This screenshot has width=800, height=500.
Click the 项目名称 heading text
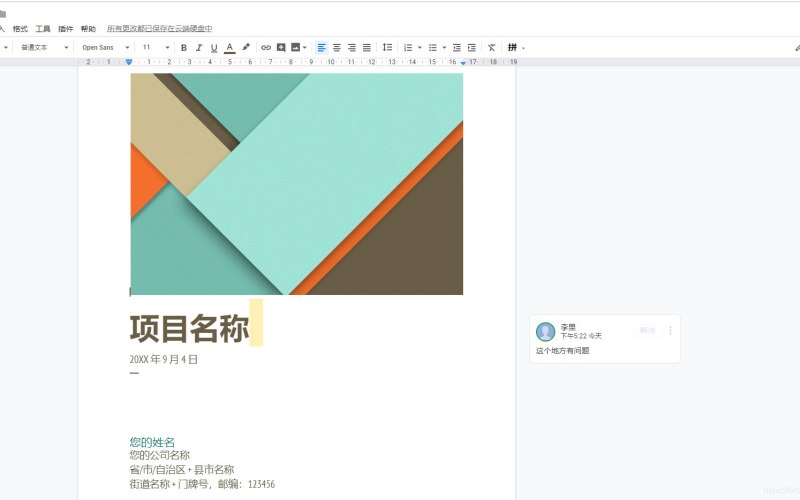pos(189,328)
